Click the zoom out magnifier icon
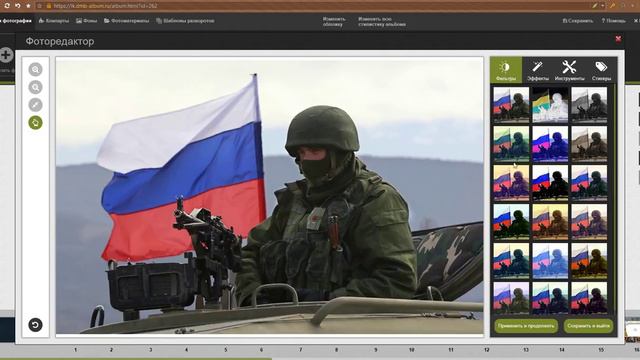This screenshot has width=640, height=360. click(36, 87)
